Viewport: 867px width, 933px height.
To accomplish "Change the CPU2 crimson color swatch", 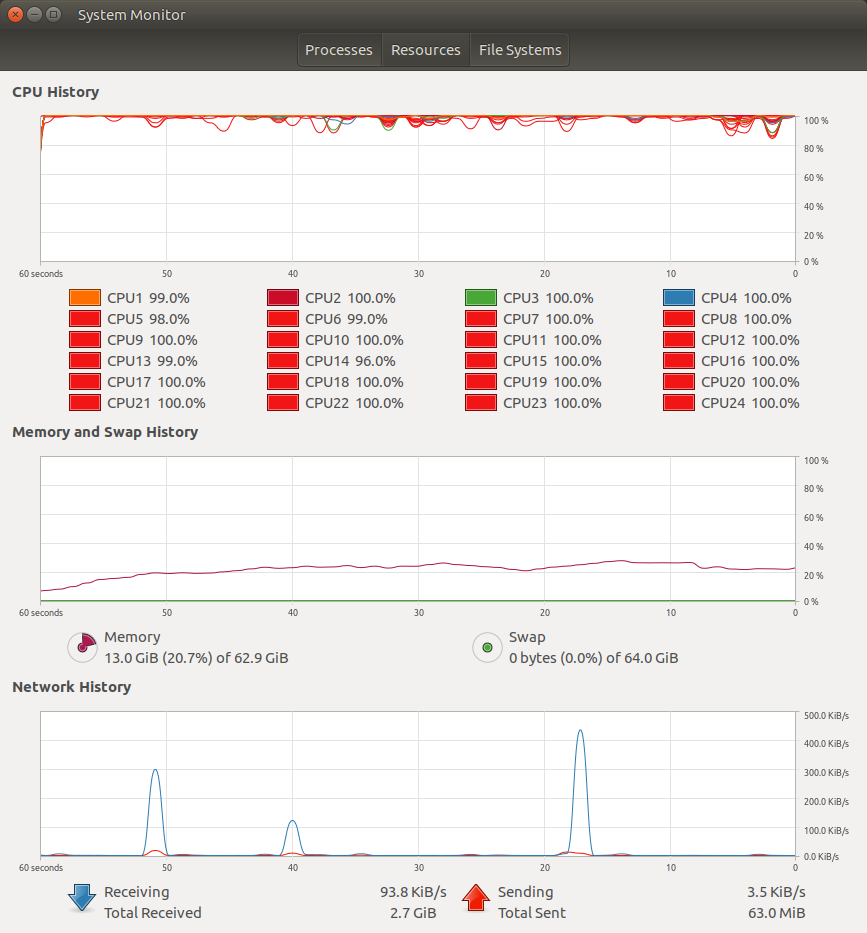I will (x=283, y=298).
